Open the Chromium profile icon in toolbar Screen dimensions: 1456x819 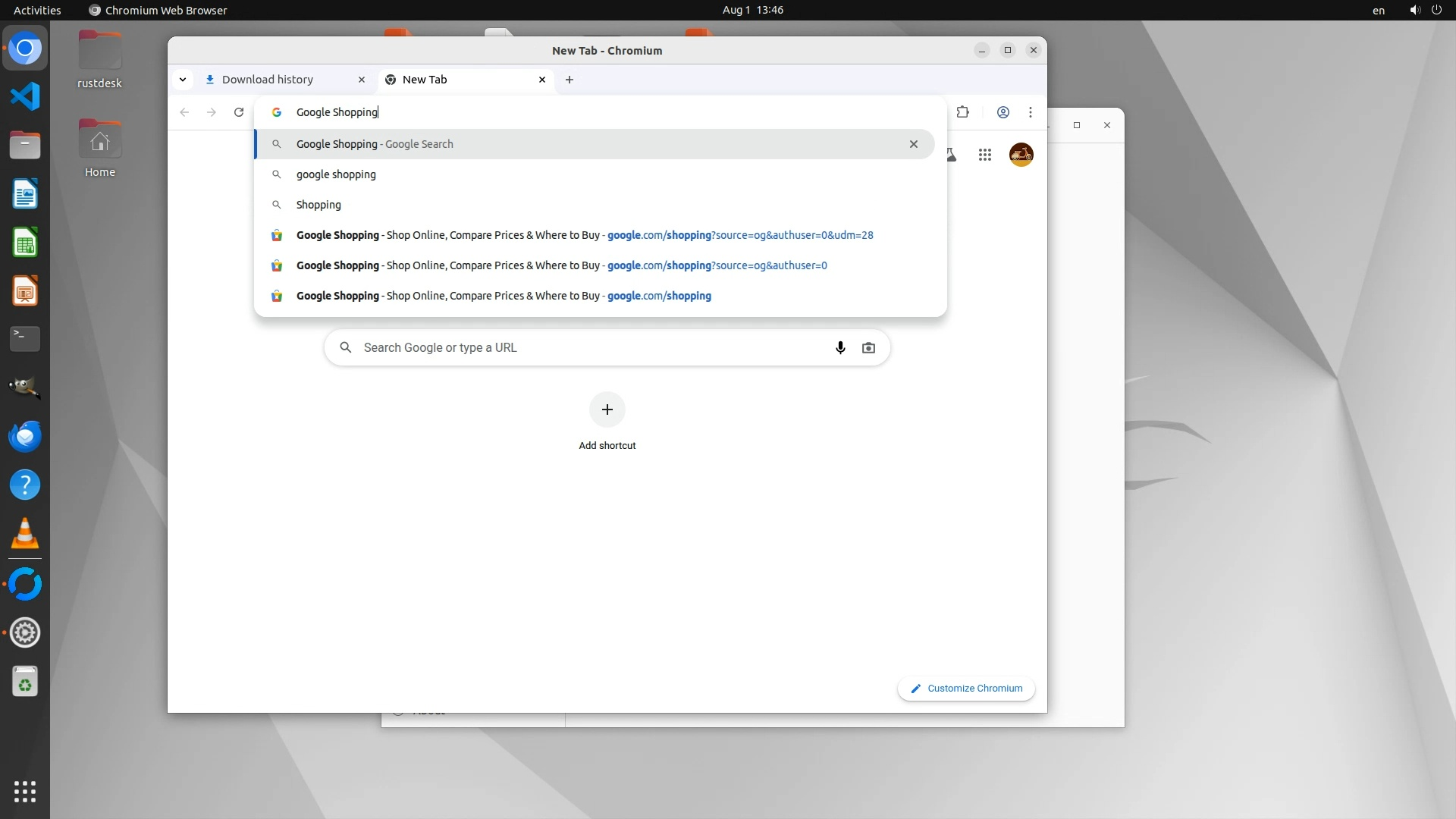1003,112
